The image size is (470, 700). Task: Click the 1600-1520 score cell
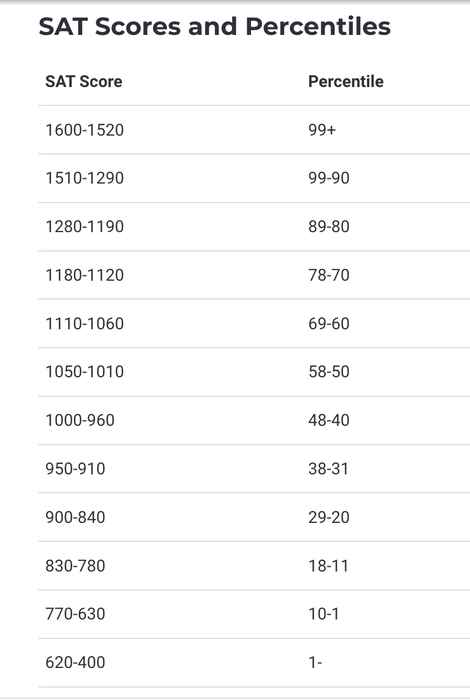[x=85, y=130]
